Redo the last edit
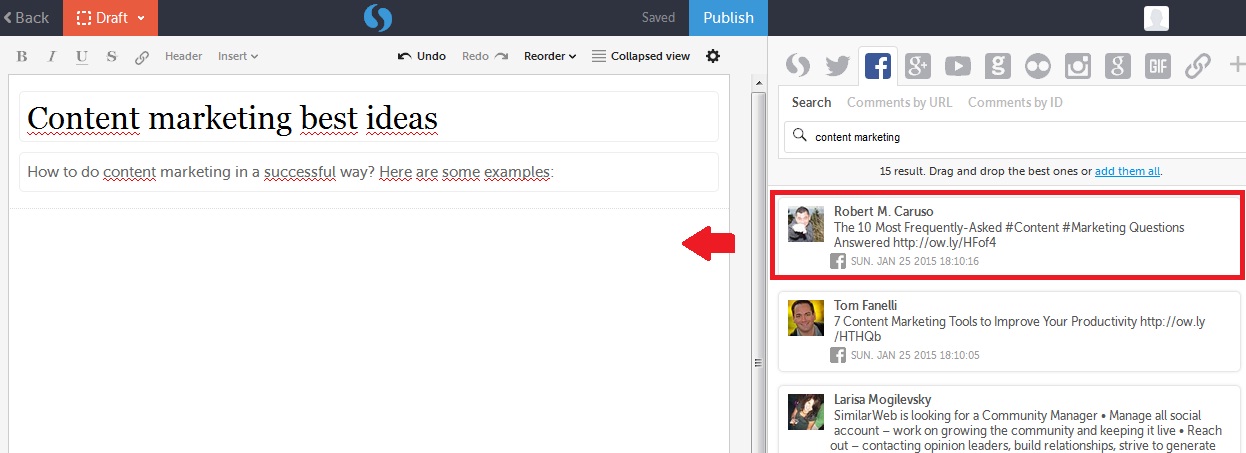Viewport: 1246px width, 453px height. pos(485,56)
